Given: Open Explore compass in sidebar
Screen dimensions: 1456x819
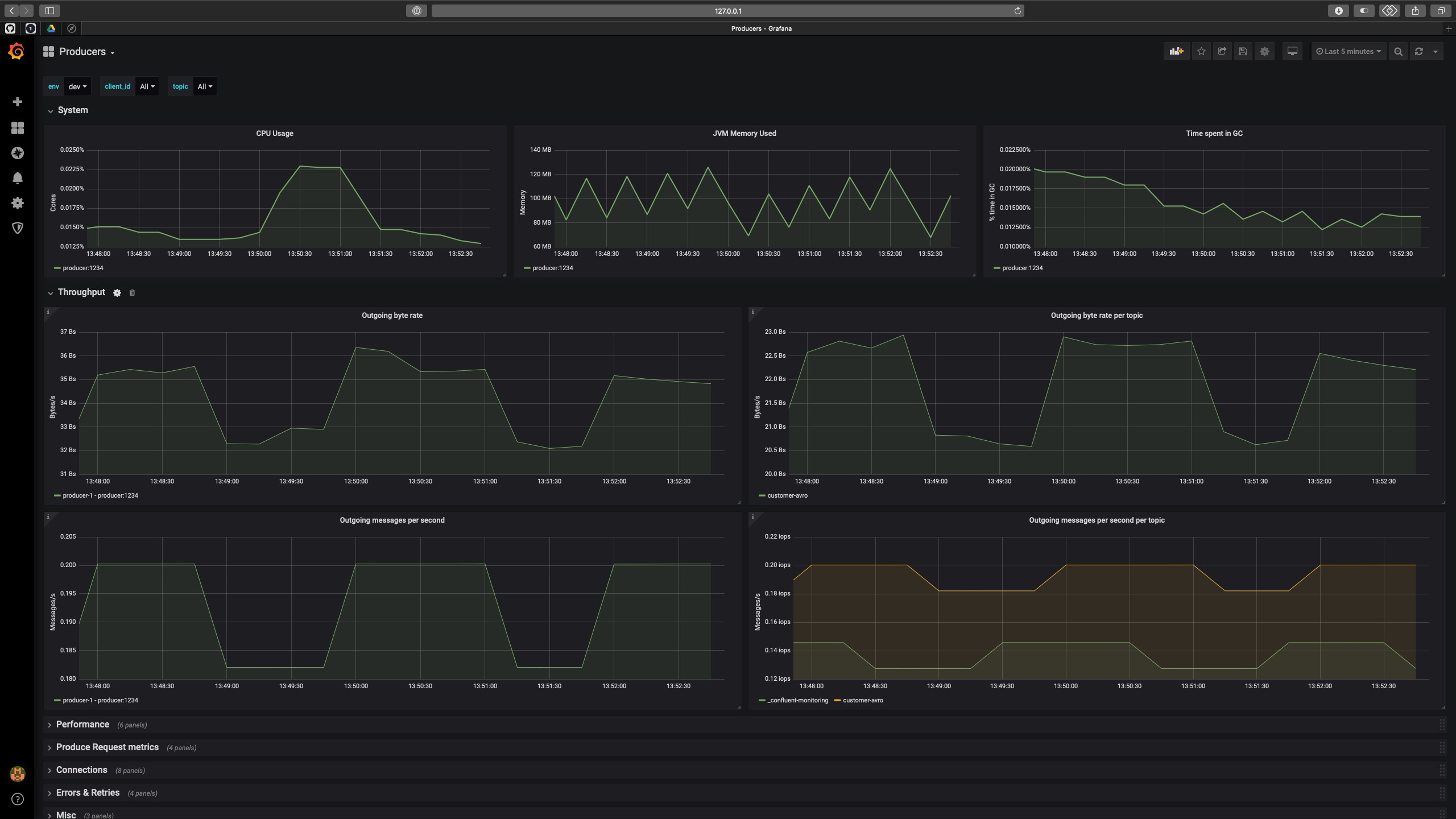Looking at the screenshot, I should point(18,153).
